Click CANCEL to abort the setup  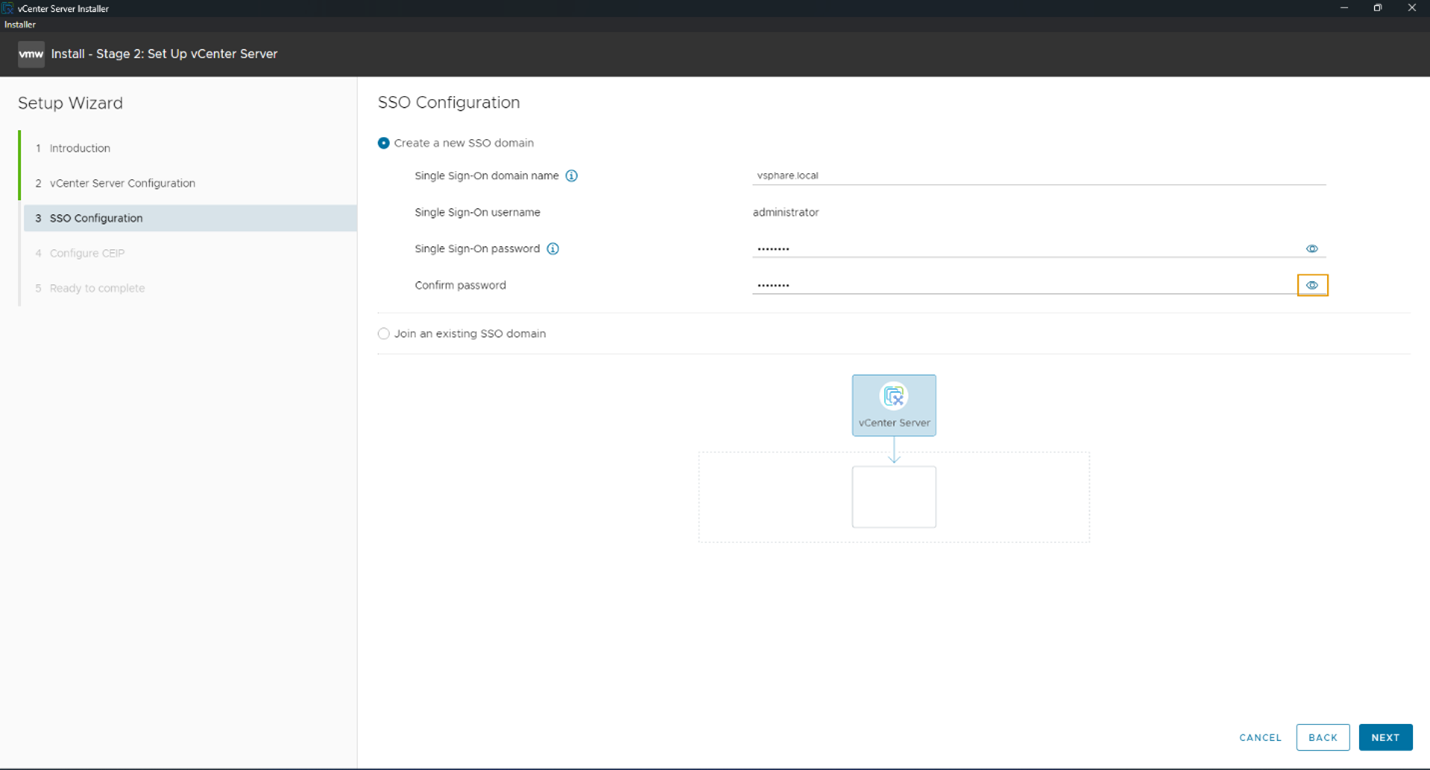1259,737
